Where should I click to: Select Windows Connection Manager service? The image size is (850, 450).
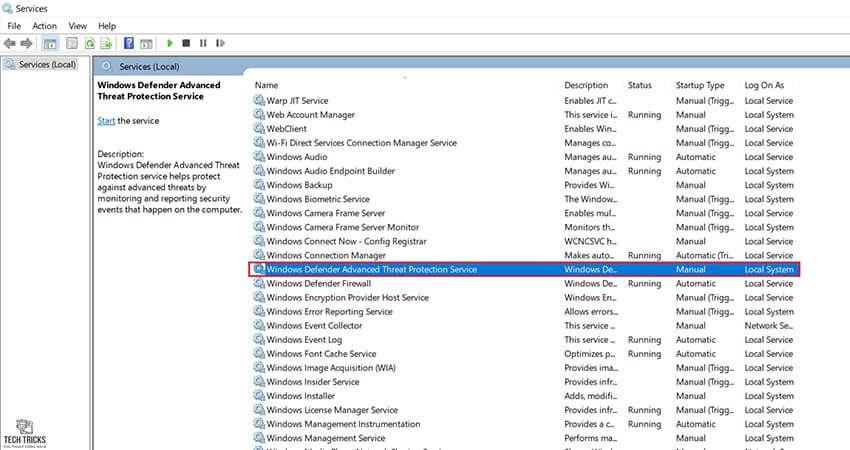pos(326,255)
